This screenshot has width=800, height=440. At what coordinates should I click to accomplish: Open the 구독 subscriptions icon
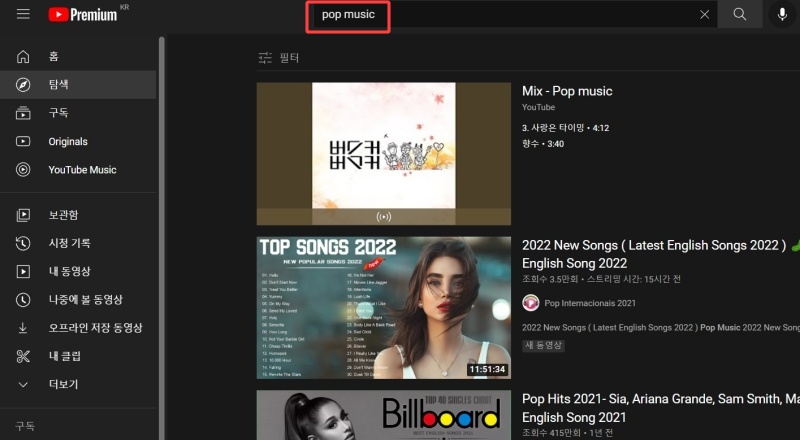click(x=23, y=113)
